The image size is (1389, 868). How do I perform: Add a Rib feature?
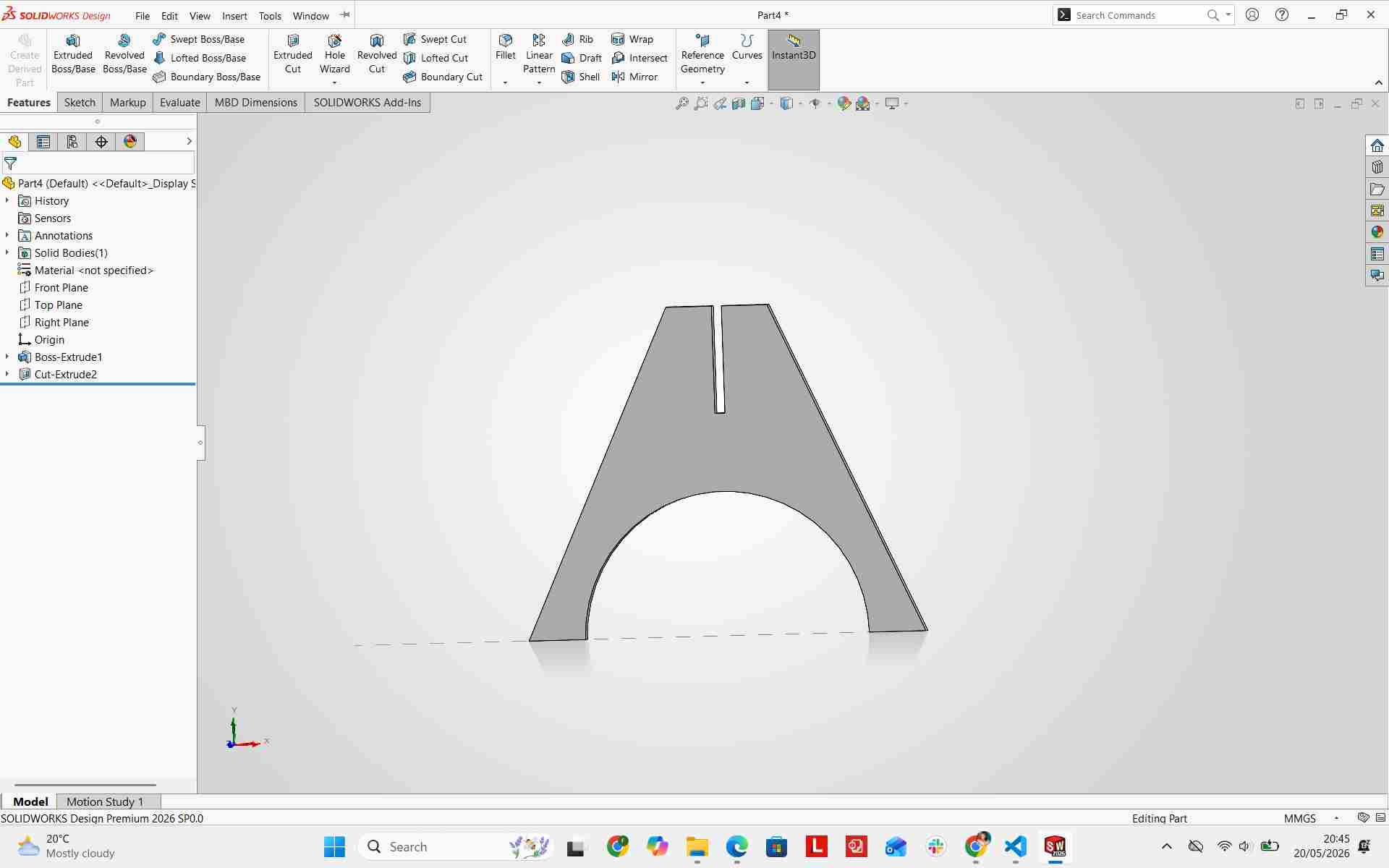[577, 39]
